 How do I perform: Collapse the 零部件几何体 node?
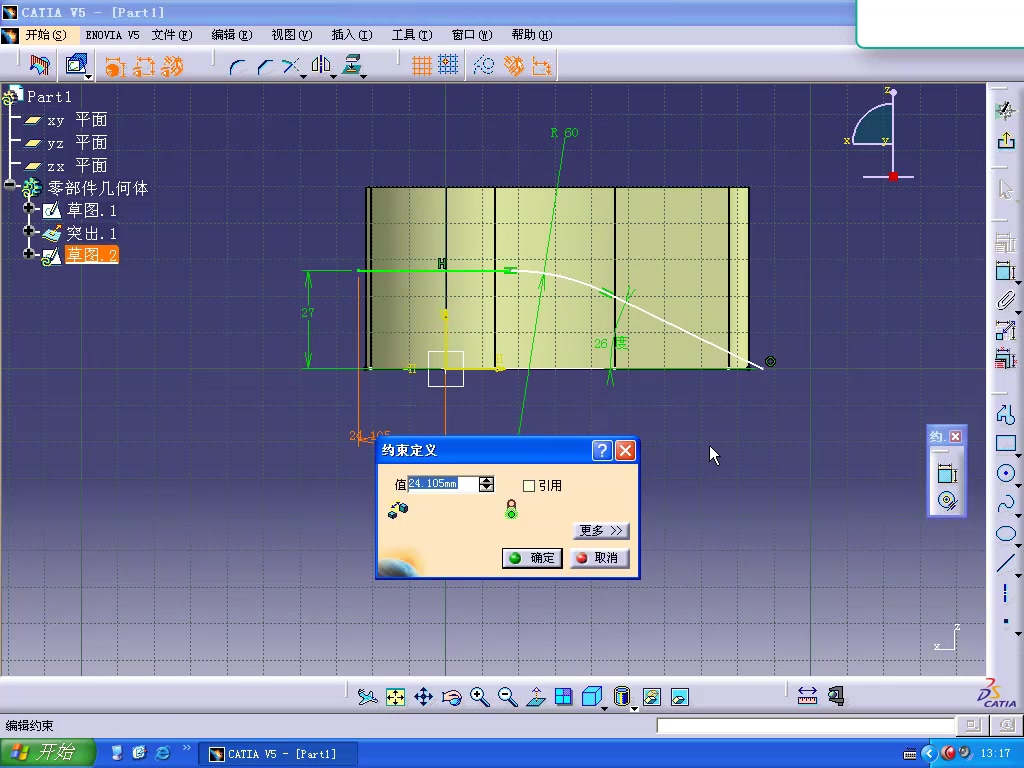[9, 185]
